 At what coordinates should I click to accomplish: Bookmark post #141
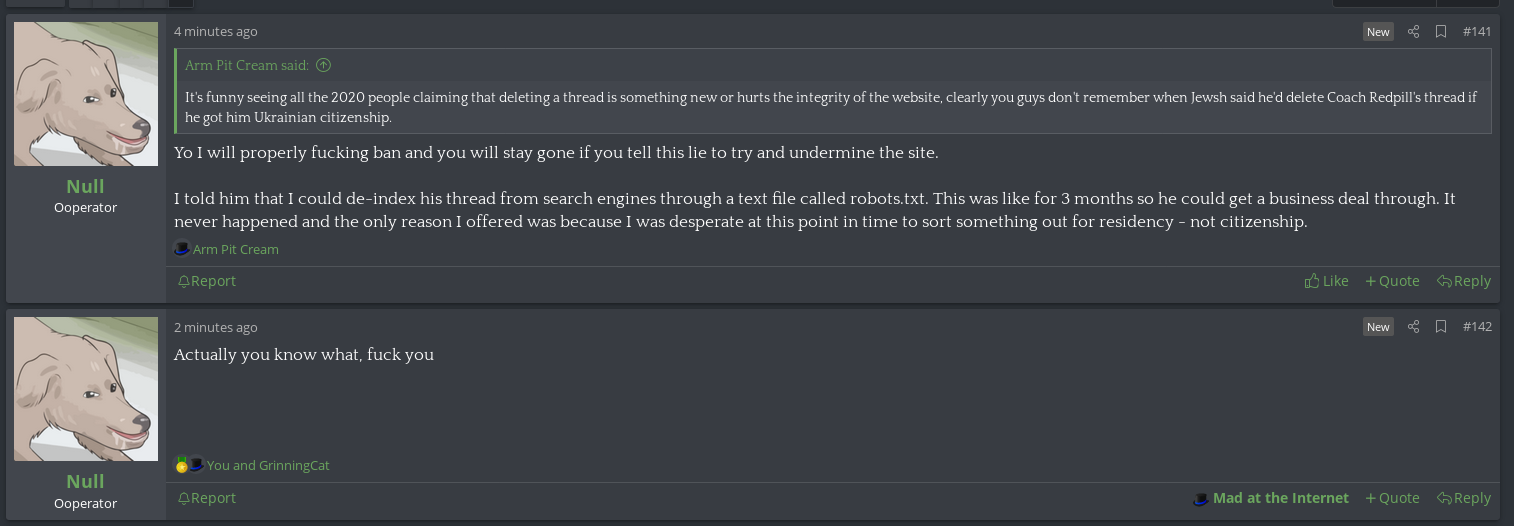click(1441, 32)
